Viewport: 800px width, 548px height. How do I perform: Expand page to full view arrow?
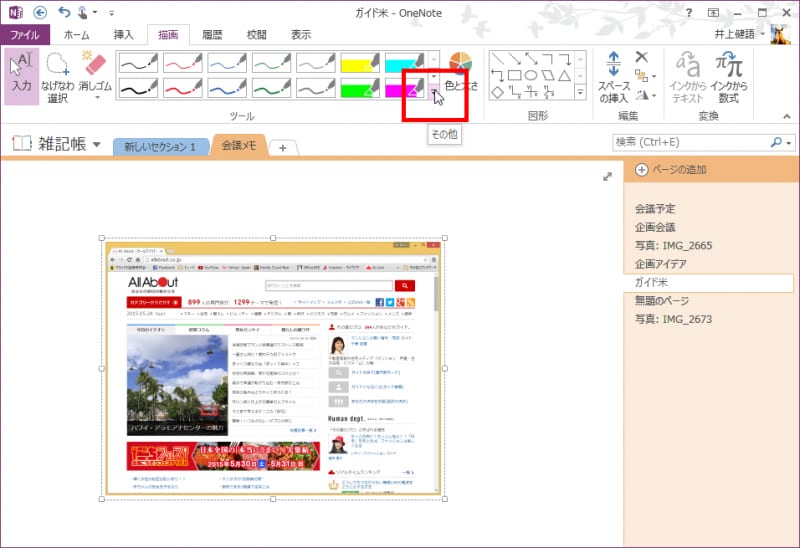click(606, 177)
